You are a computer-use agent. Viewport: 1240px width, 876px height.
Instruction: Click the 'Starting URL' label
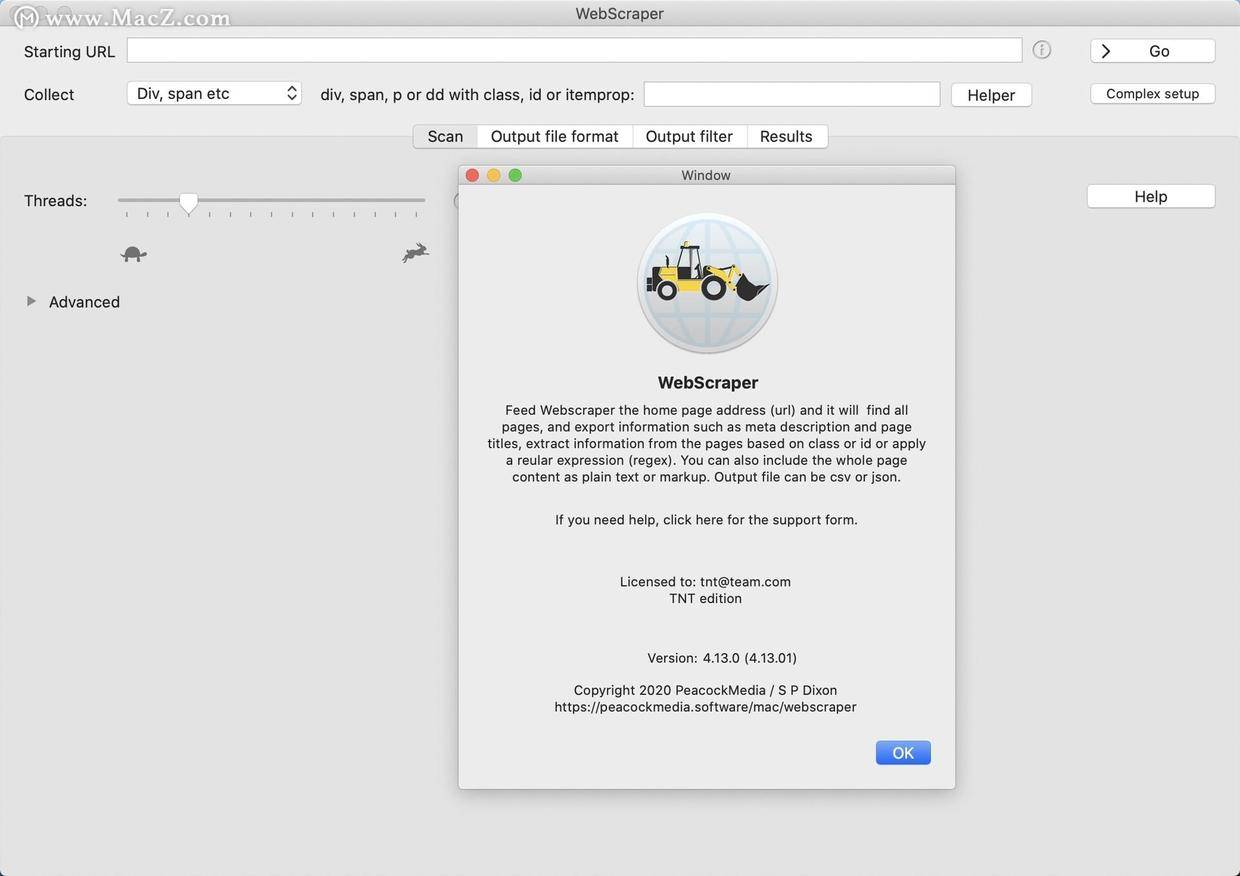click(x=70, y=52)
